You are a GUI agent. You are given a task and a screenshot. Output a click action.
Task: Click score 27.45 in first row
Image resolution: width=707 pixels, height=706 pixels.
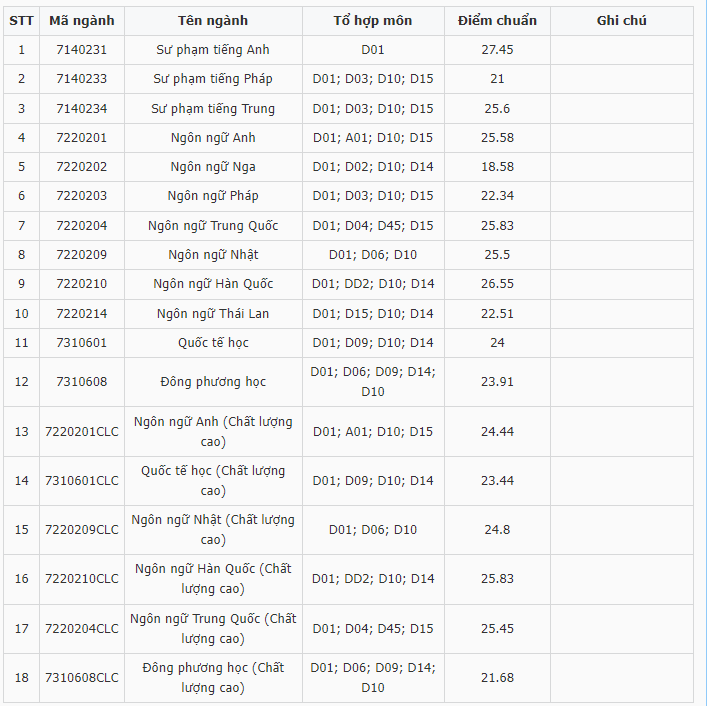pos(497,50)
